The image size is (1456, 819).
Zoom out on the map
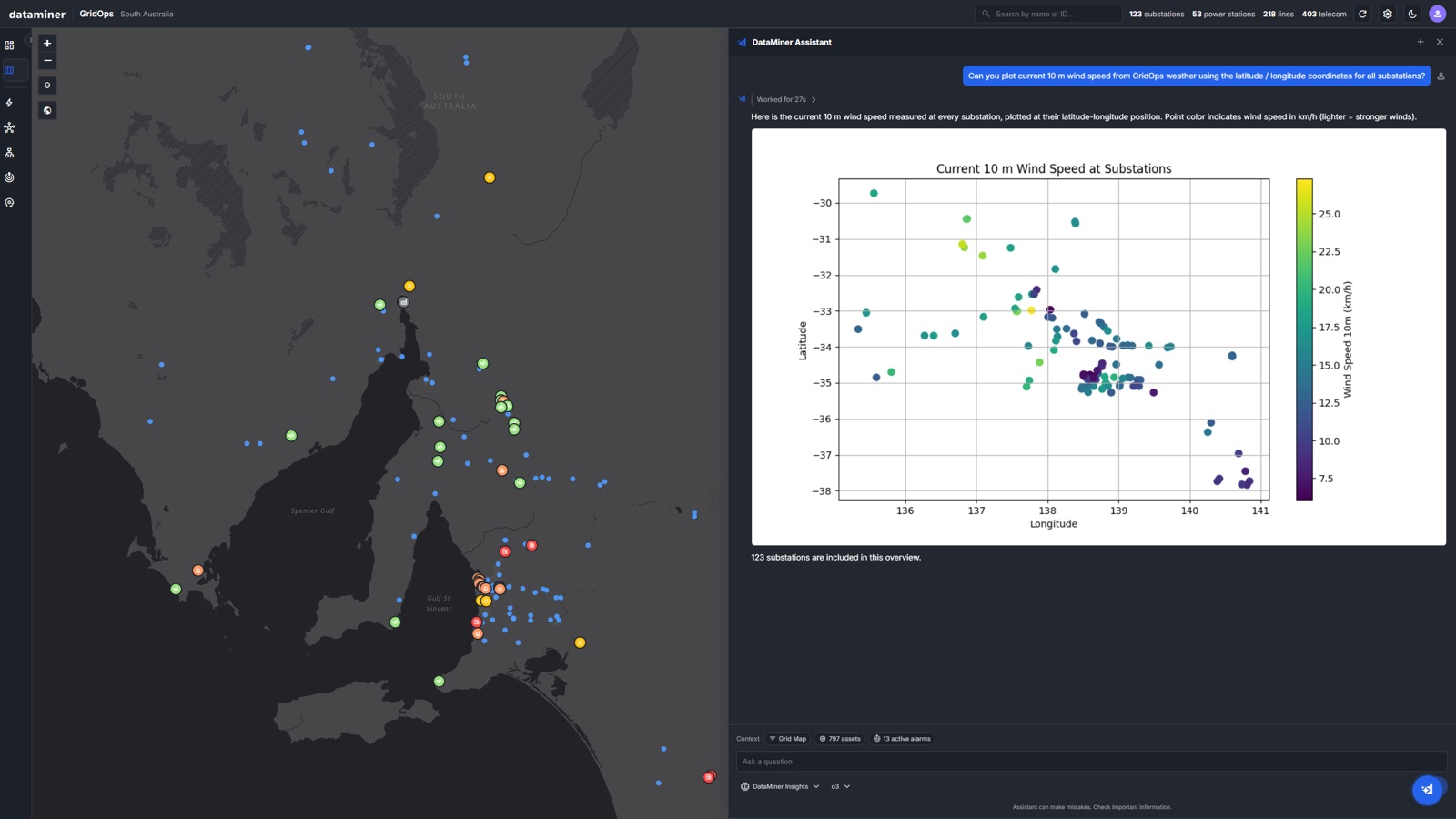pyautogui.click(x=47, y=61)
